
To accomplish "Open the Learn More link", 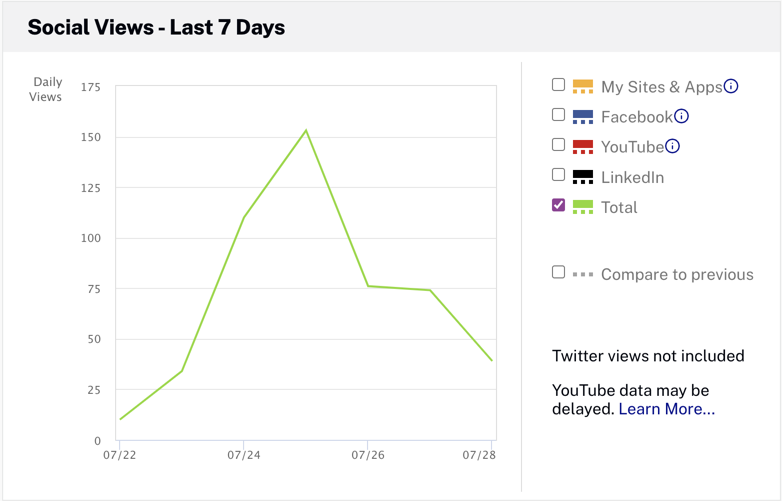I will tap(666, 409).
